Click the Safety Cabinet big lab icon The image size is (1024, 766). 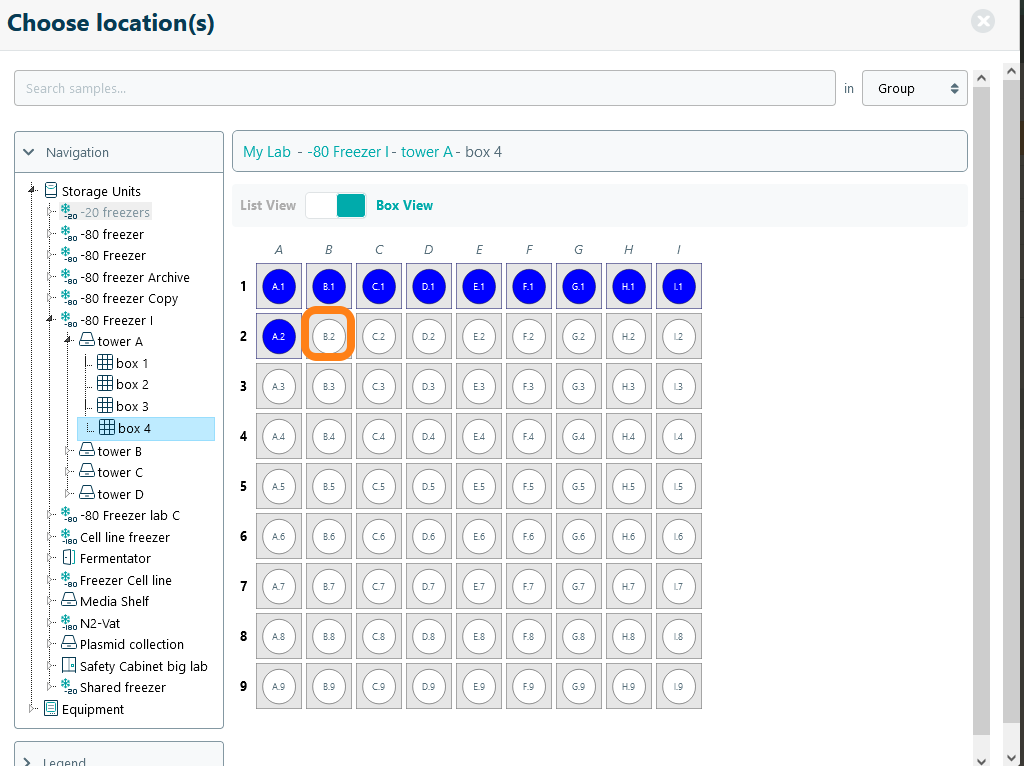click(x=69, y=666)
